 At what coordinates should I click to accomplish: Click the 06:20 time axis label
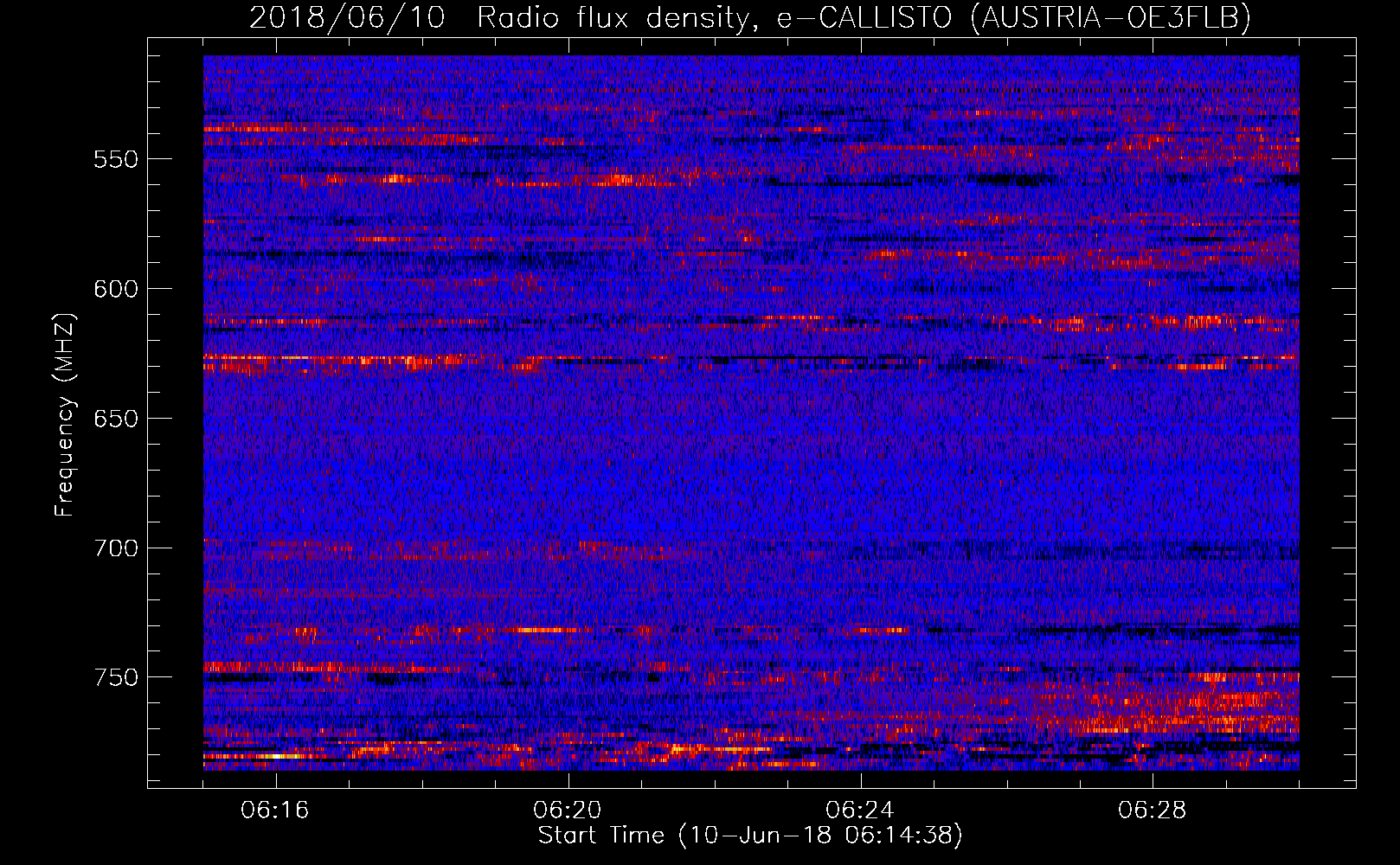pyautogui.click(x=568, y=811)
